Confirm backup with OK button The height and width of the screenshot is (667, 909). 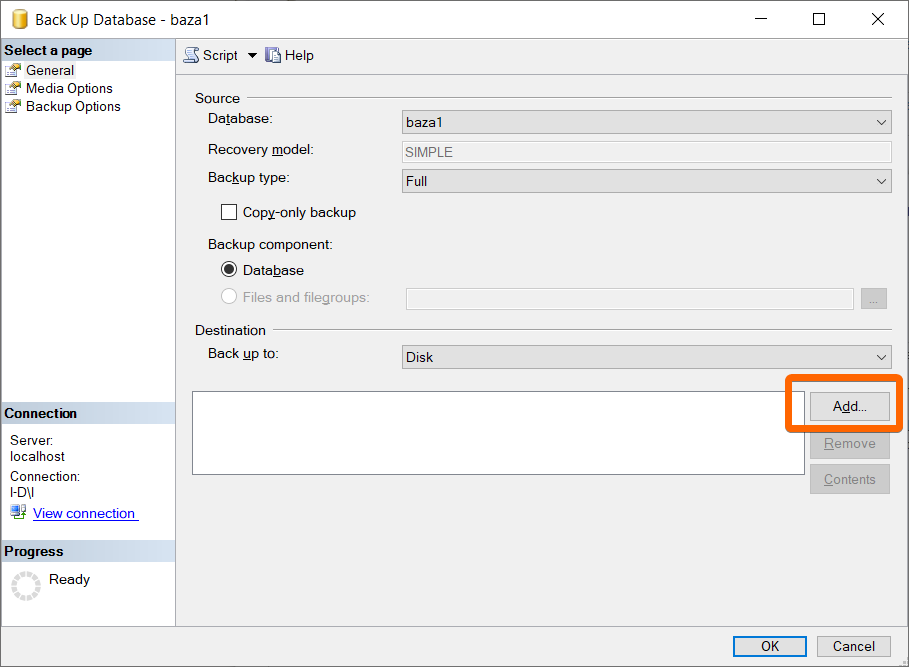[770, 646]
